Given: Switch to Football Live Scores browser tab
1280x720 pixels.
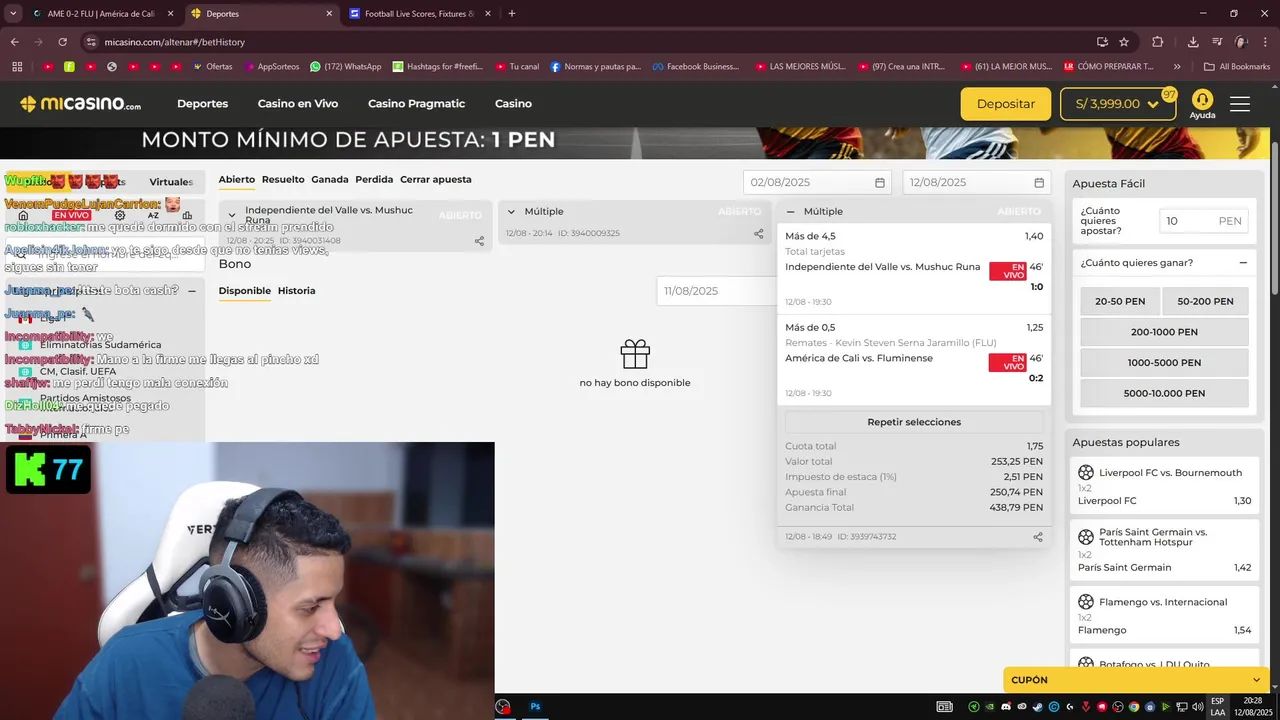Looking at the screenshot, I should pyautogui.click(x=419, y=14).
